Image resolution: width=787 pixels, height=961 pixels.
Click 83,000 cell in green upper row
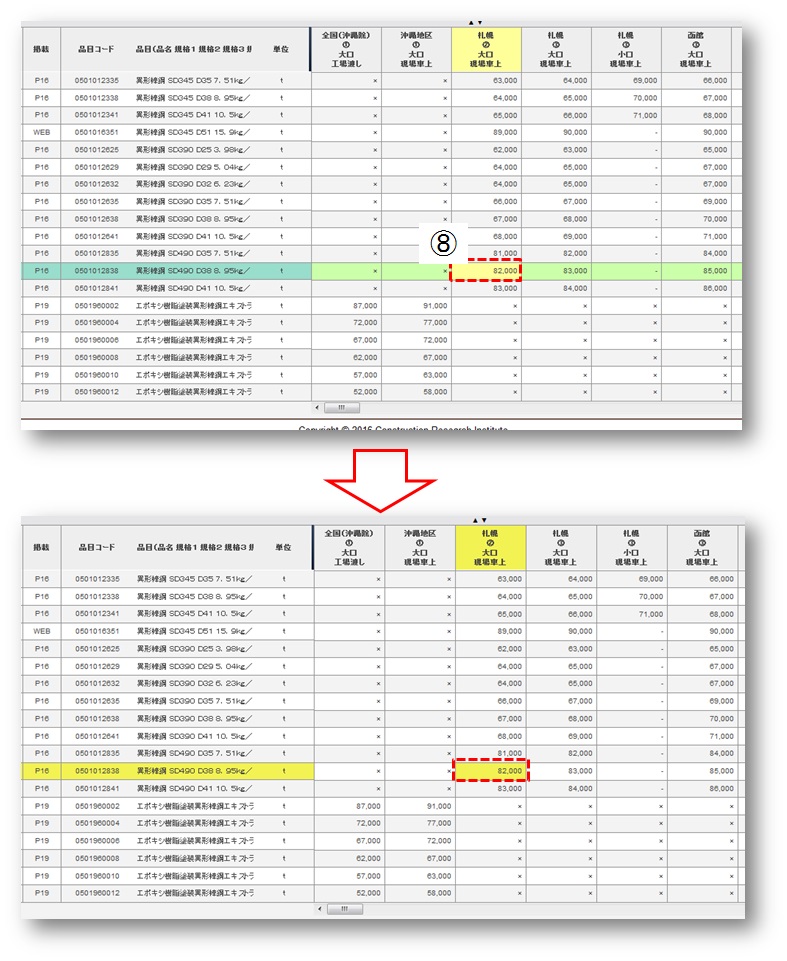point(557,270)
